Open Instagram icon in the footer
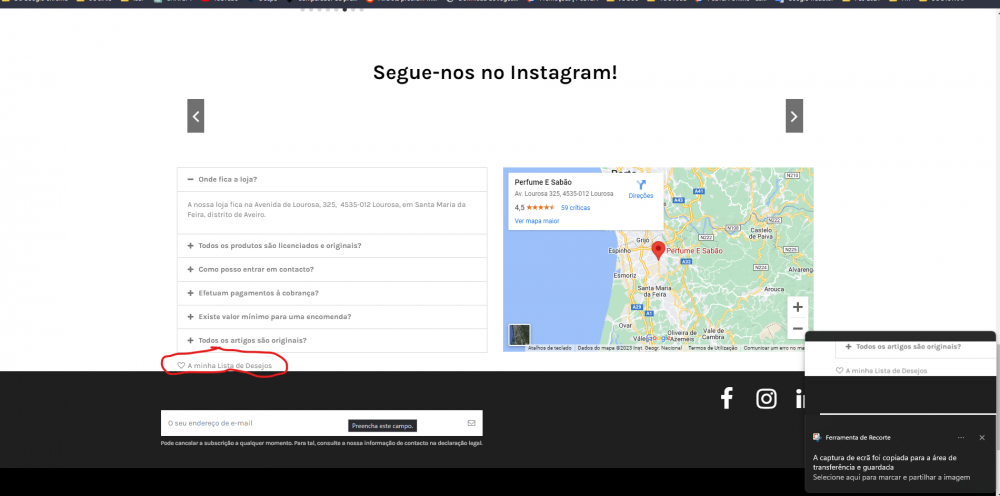This screenshot has height=496, width=1000. coord(766,398)
